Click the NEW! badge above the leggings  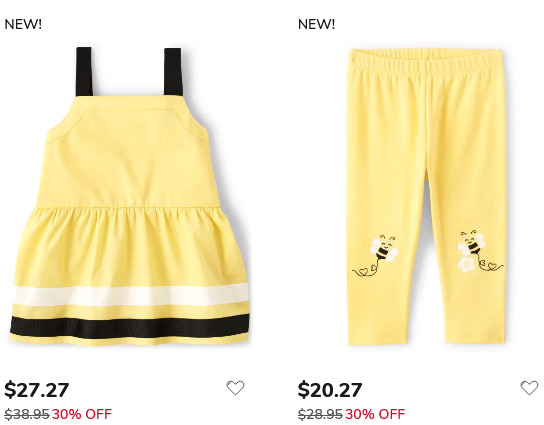click(316, 24)
